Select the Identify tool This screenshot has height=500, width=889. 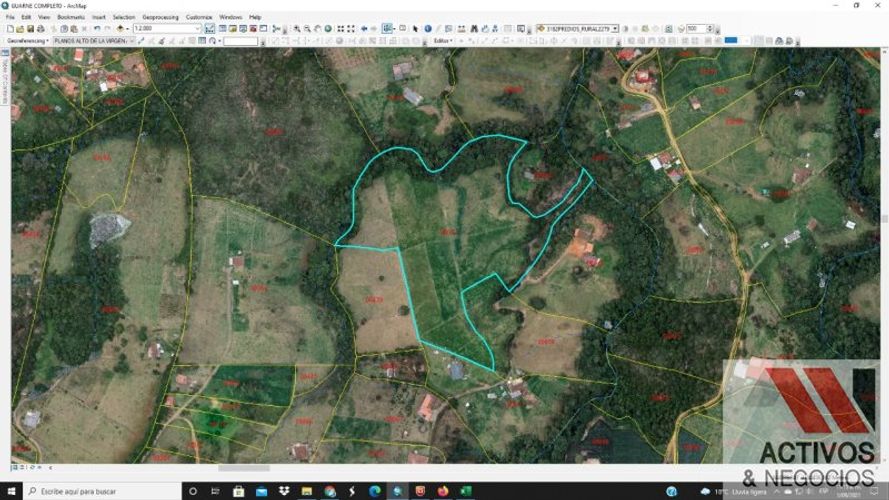[427, 28]
